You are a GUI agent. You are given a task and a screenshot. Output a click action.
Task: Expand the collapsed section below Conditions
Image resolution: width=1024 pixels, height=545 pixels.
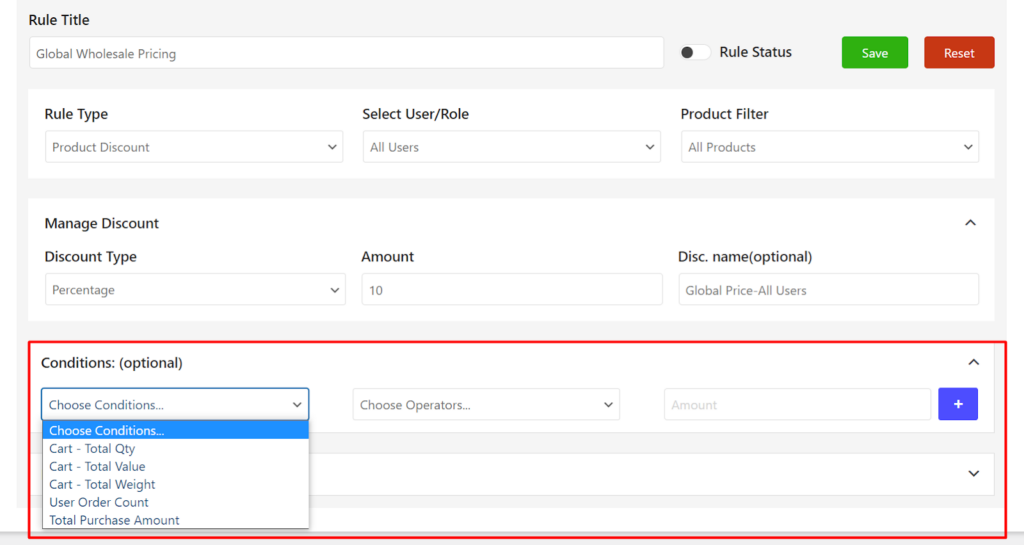(973, 474)
